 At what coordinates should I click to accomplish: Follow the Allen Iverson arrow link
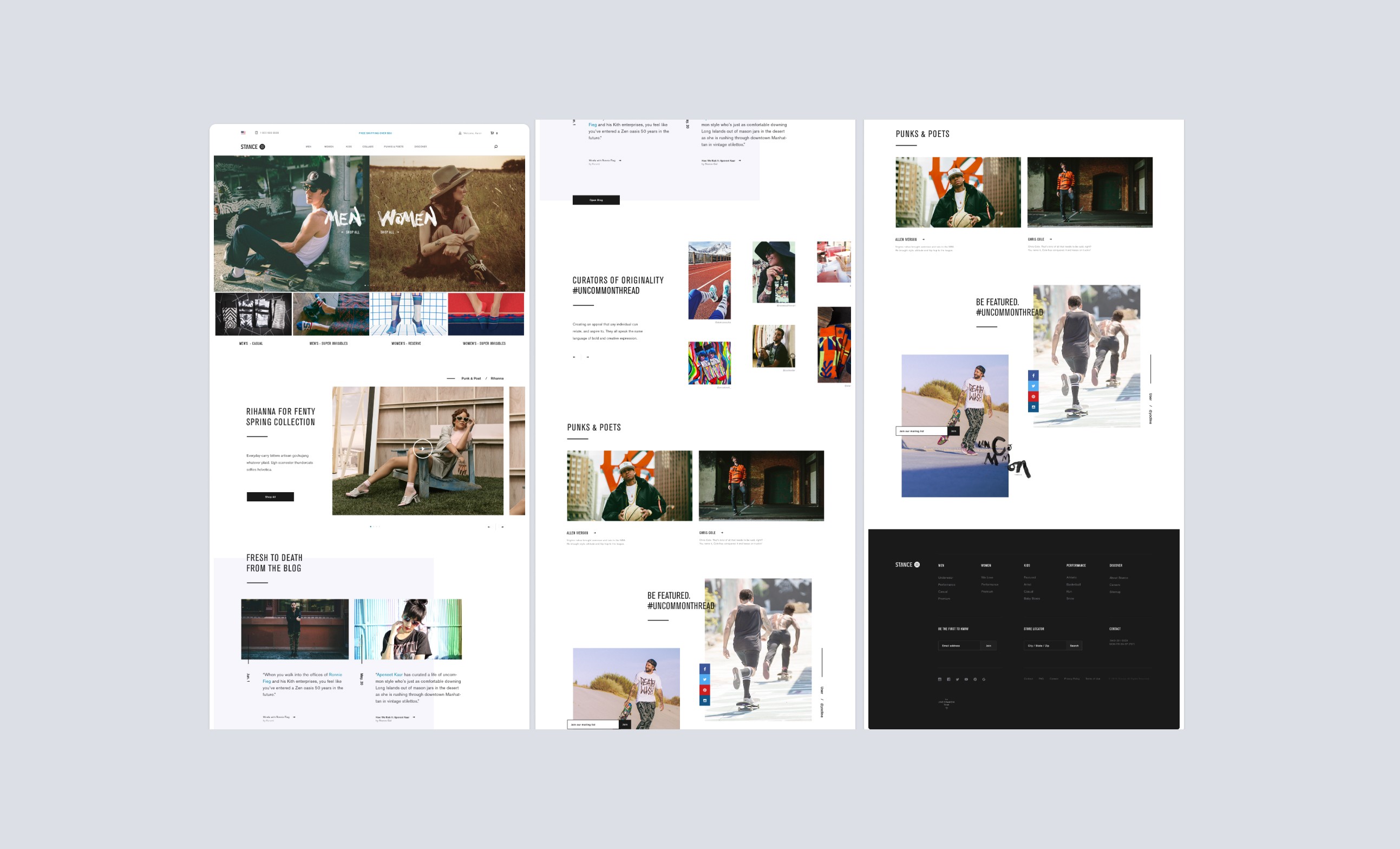(x=924, y=239)
